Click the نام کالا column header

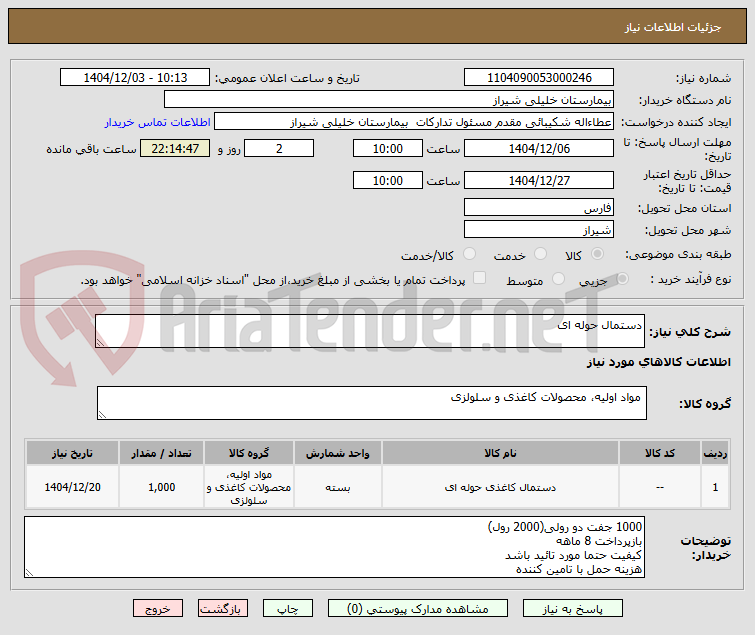(500, 453)
